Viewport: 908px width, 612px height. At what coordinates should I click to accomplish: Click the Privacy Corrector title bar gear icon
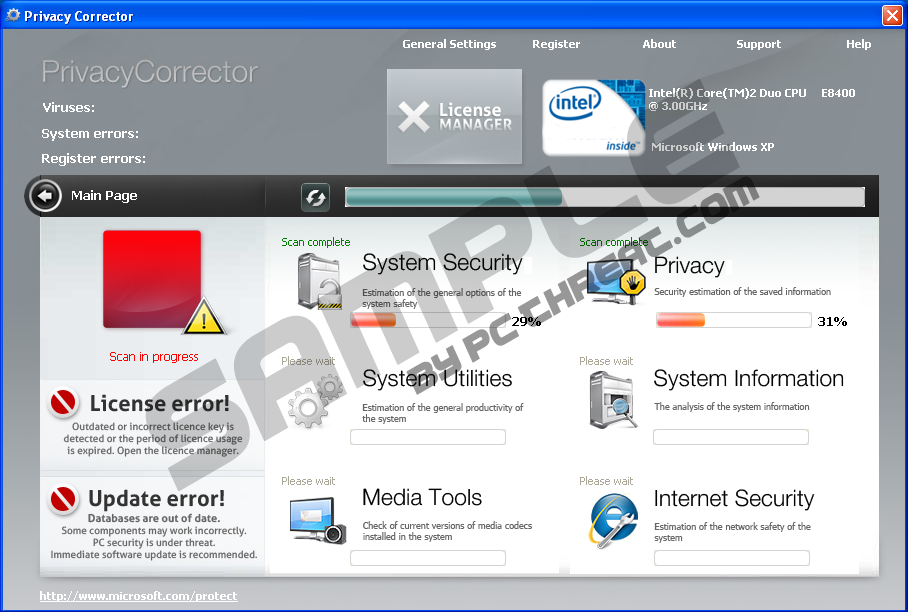tap(12, 15)
